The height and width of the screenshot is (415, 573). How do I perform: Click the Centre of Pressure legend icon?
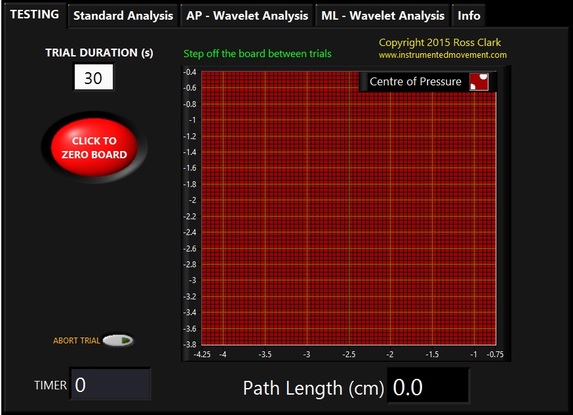(479, 81)
